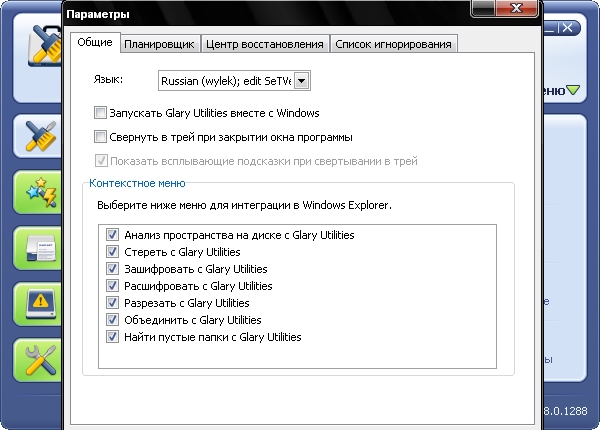Viewport: 600px width, 430px height.
Task: Go to the Список игнорирования tab
Action: tap(393, 44)
